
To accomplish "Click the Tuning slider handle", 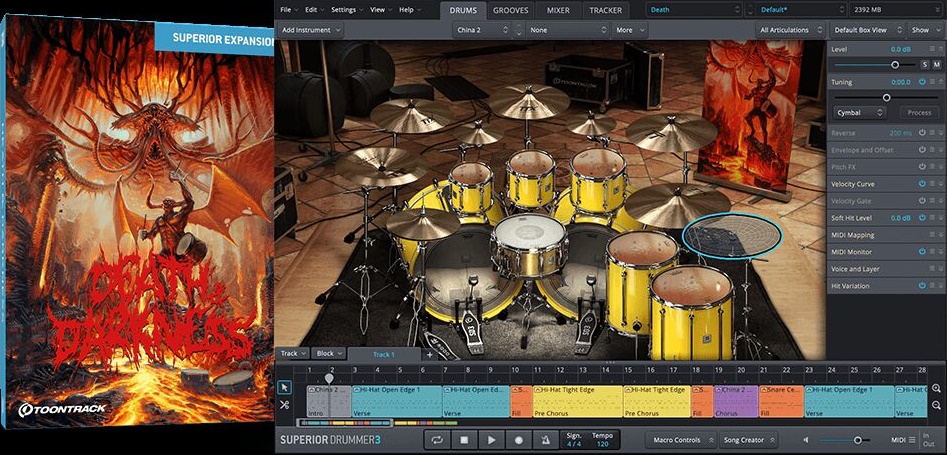I will (887, 97).
